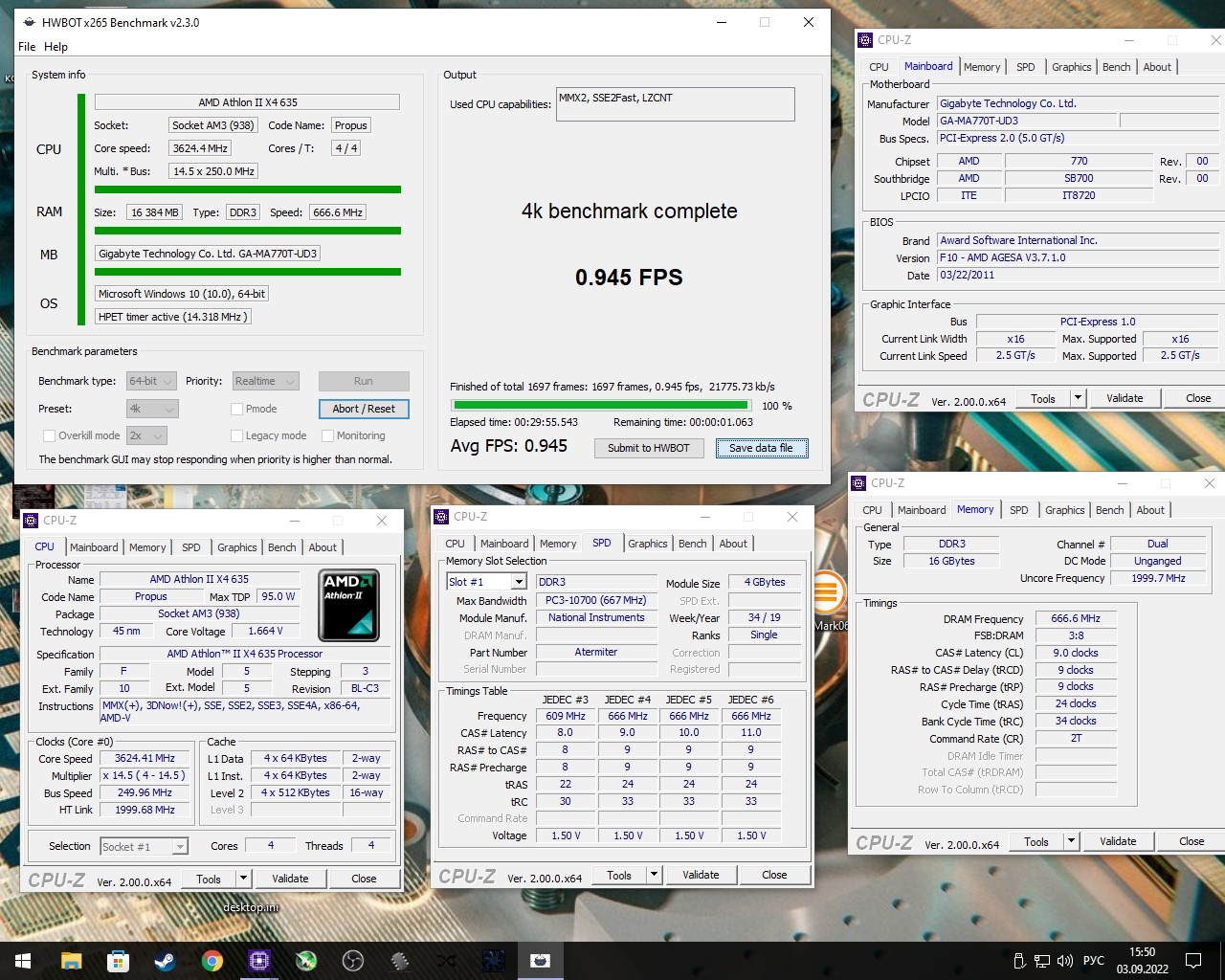This screenshot has width=1225, height=980.
Task: Click the Save data file button
Action: (x=762, y=448)
